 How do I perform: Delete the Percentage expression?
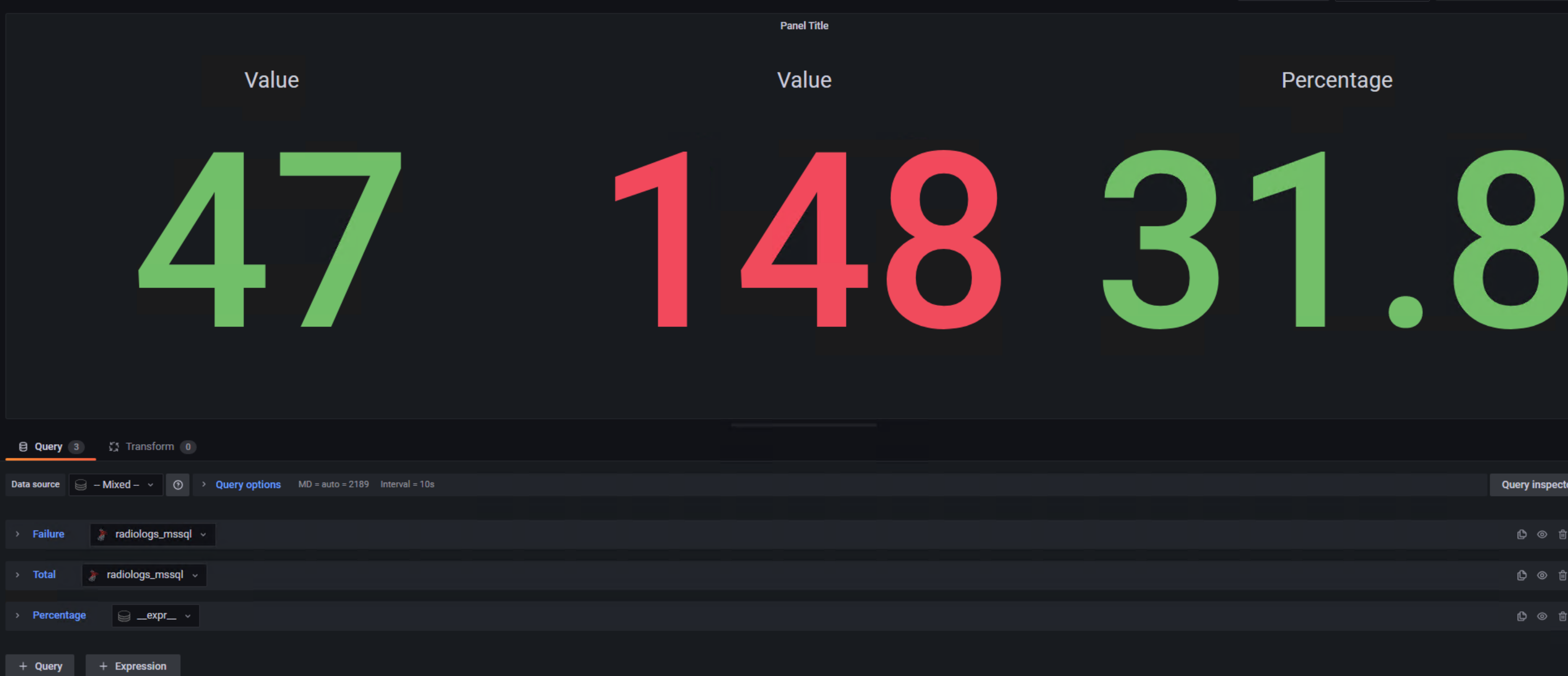pyautogui.click(x=1562, y=616)
